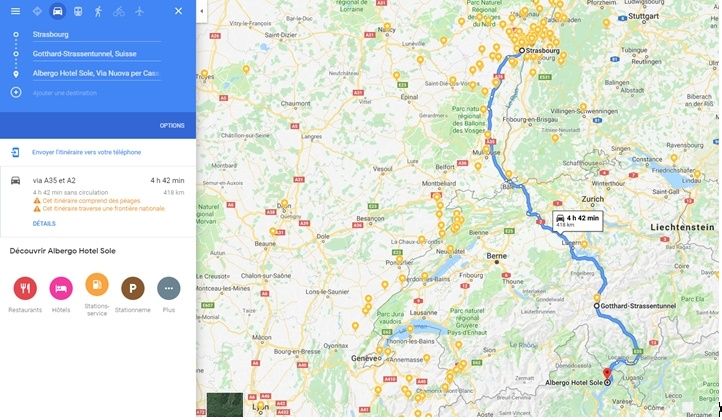The image size is (722, 420).
Task: Add a destination with plus icon
Action: coord(16,93)
